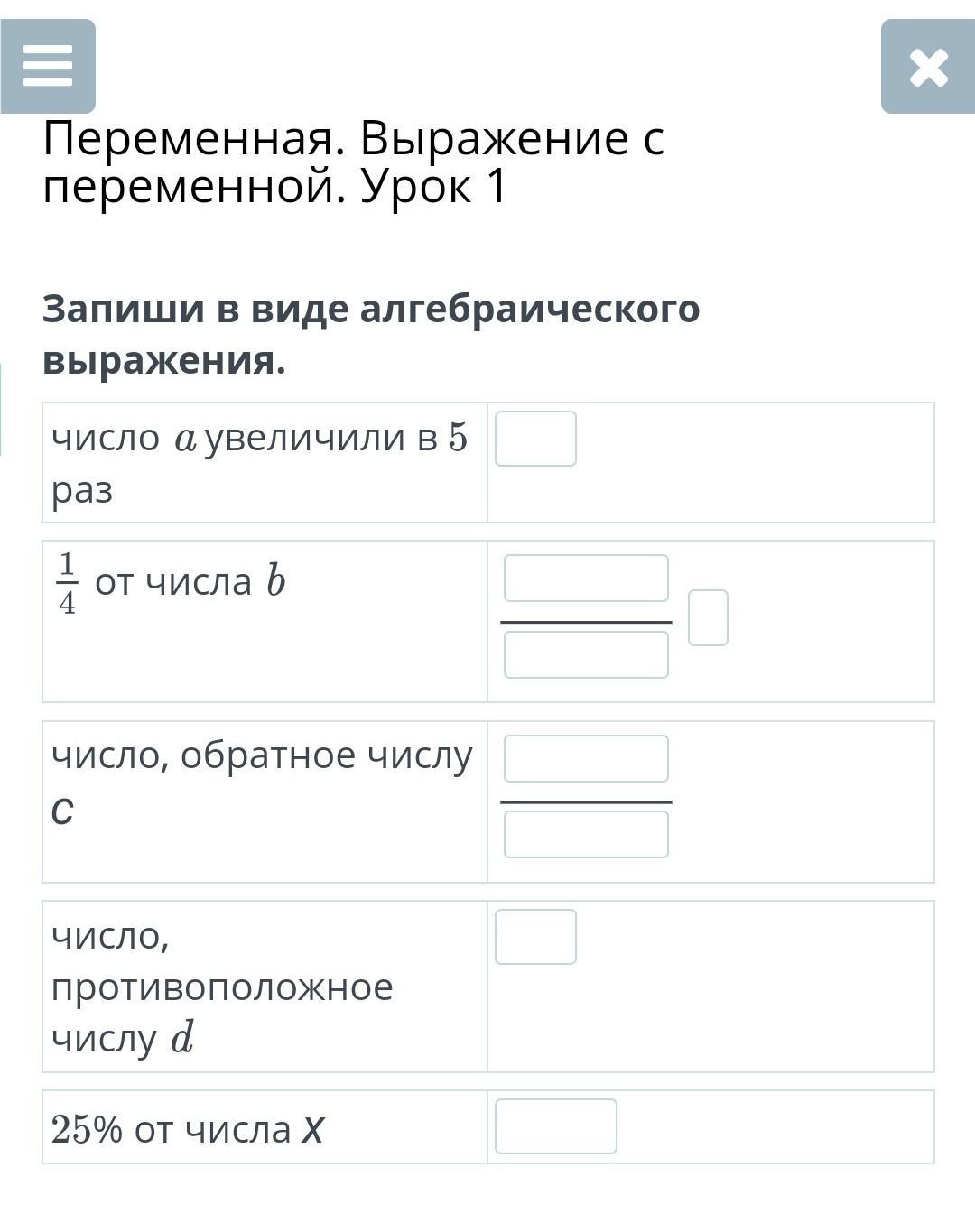Select denominator field for '1/4 от числа b'
This screenshot has width=975, height=1232.
586,654
